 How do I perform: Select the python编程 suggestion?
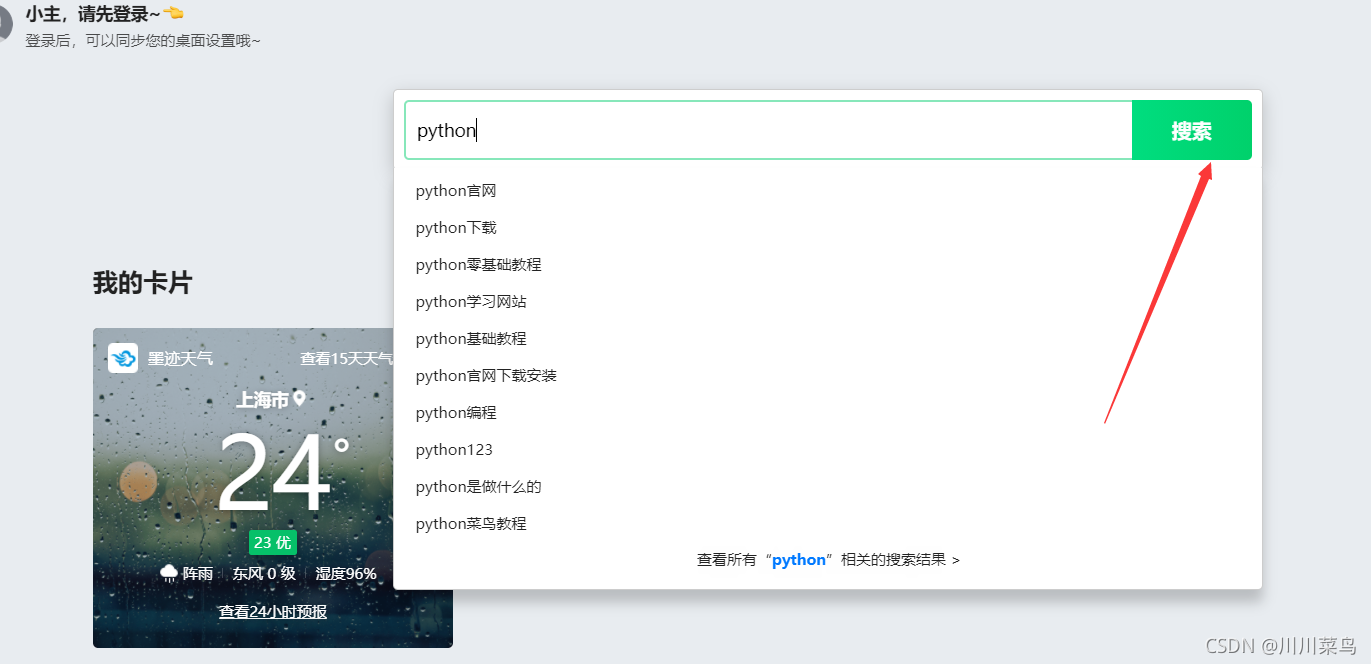click(x=828, y=413)
